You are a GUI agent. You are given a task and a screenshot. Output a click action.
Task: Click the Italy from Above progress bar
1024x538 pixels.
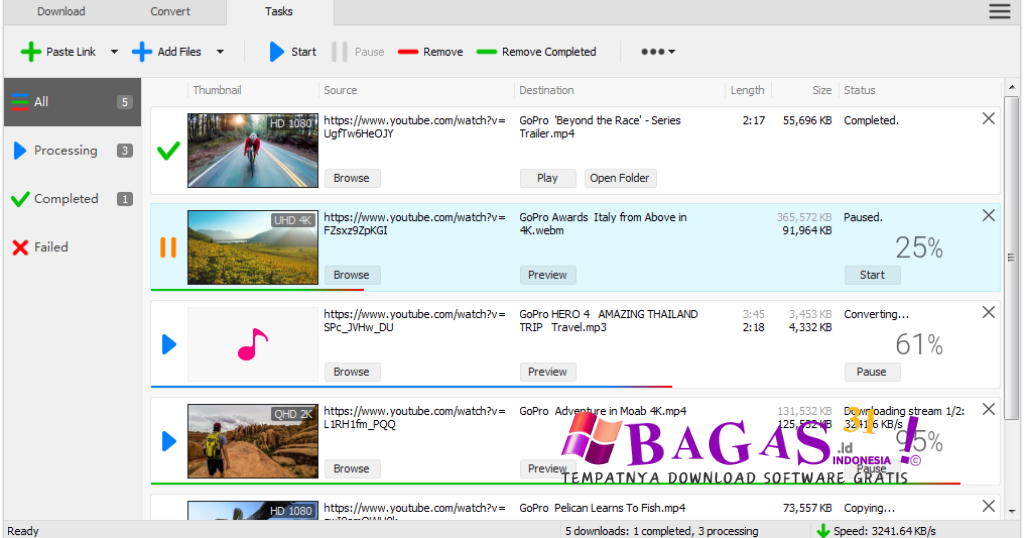pos(257,290)
